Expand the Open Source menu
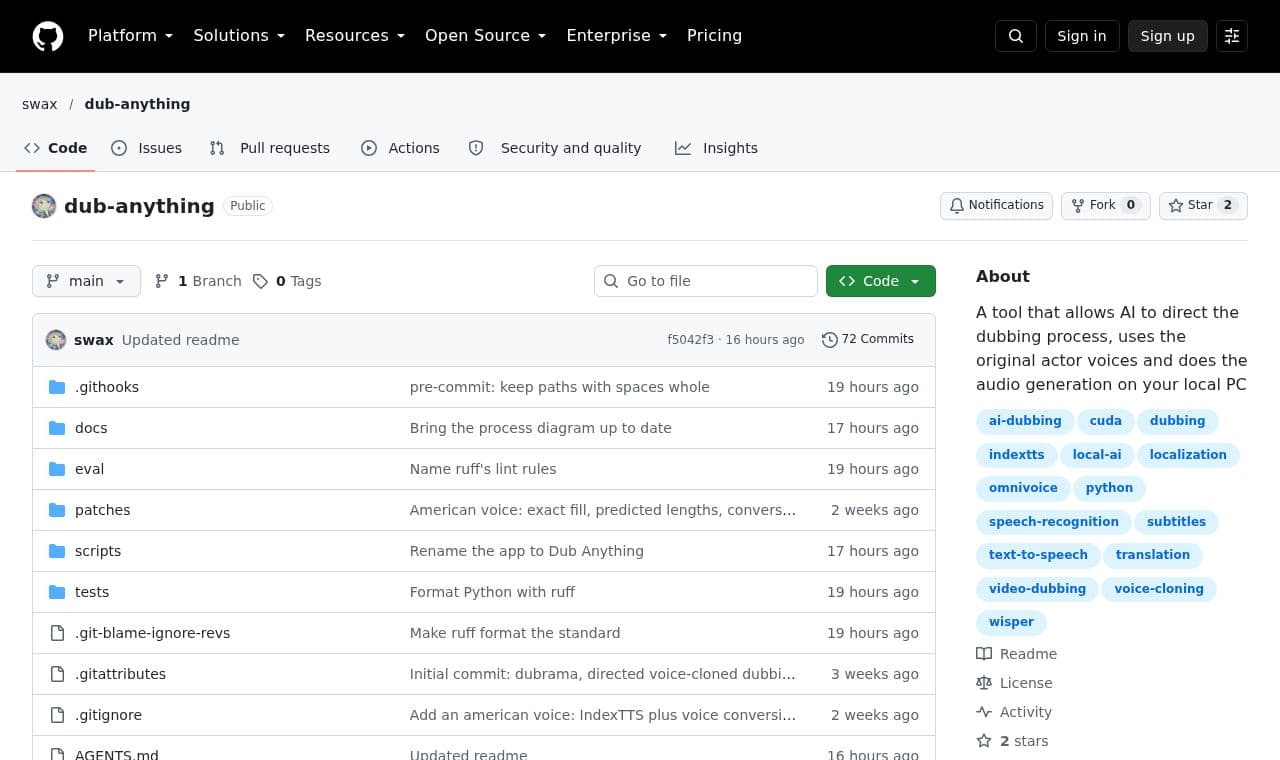The image size is (1280, 760). click(x=486, y=36)
